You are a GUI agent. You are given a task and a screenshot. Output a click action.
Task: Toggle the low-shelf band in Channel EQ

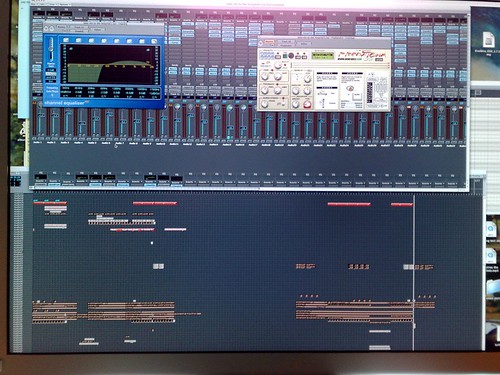(79, 40)
